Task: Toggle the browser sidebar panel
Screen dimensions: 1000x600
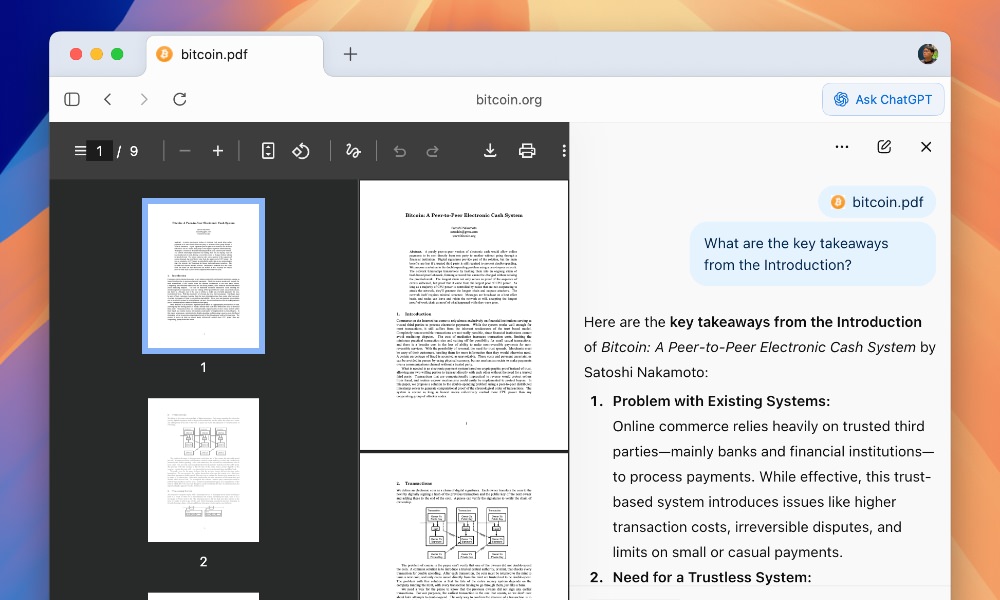Action: coord(71,99)
